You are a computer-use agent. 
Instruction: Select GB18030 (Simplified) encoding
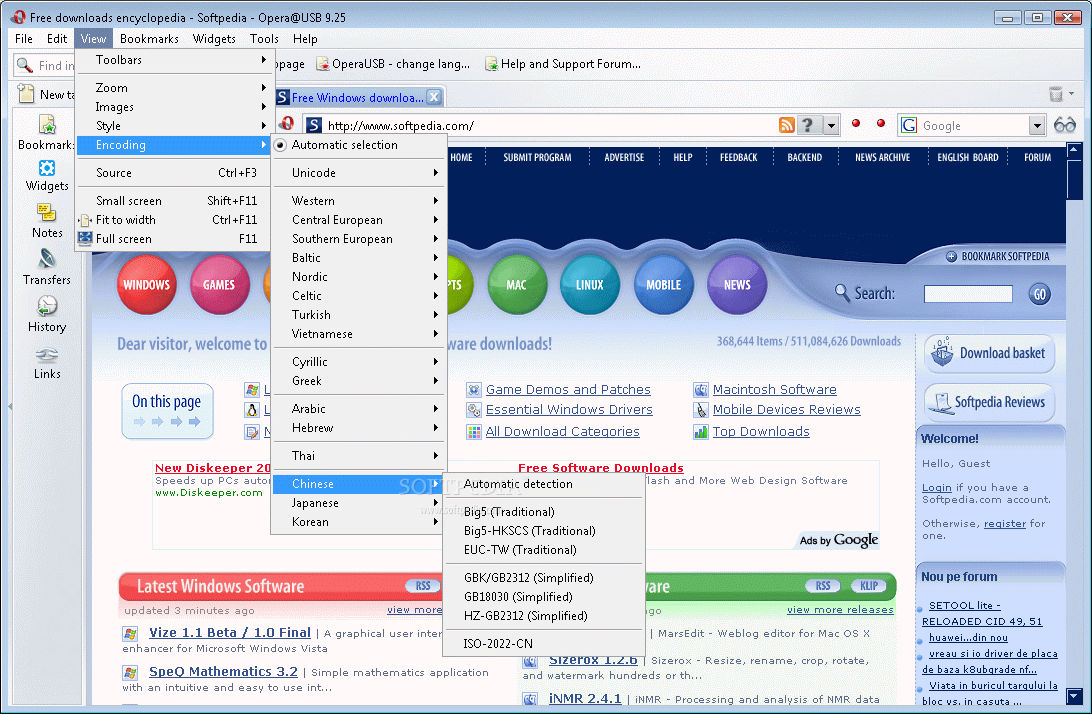[x=543, y=597]
